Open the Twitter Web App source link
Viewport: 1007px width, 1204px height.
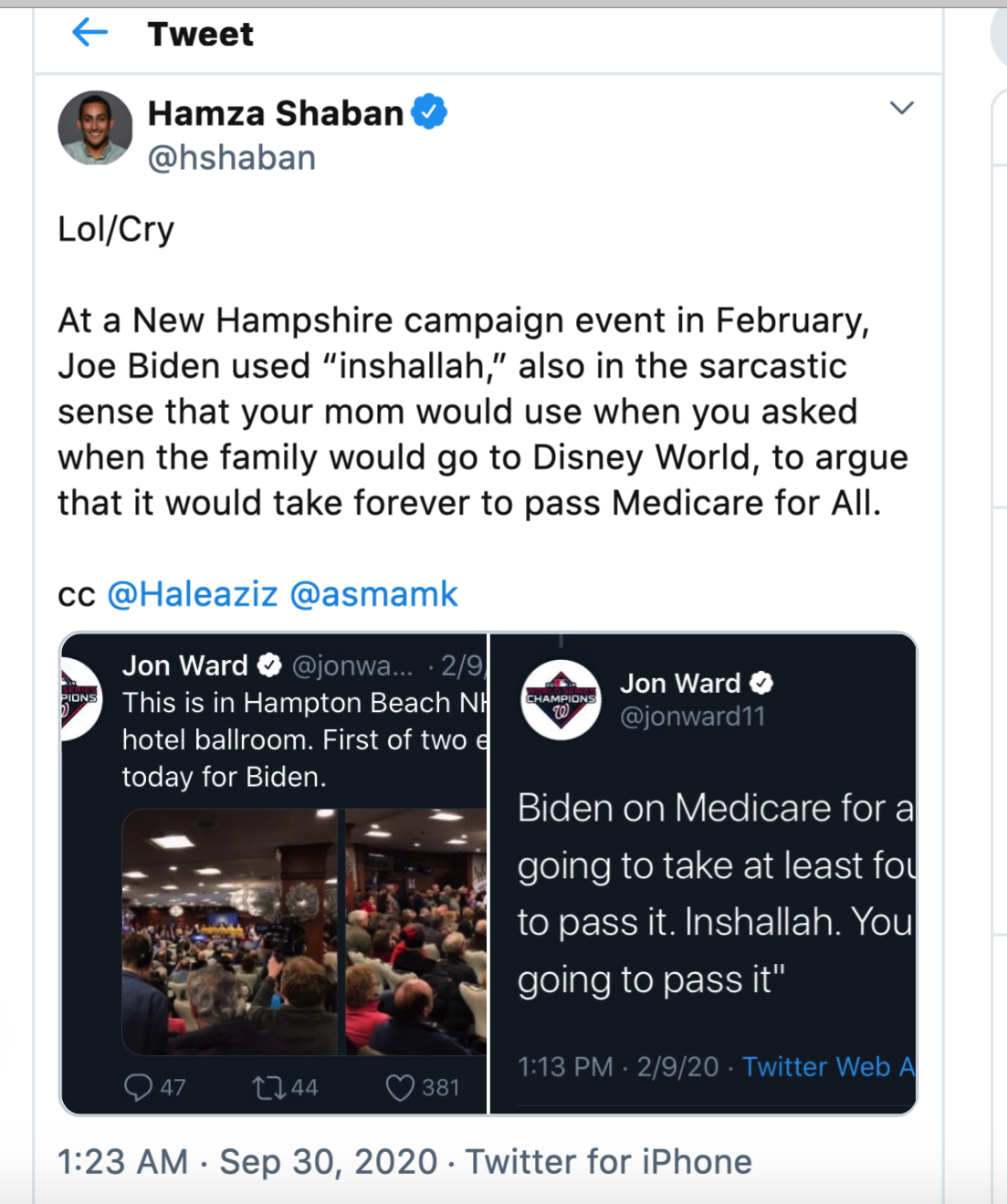(827, 1066)
